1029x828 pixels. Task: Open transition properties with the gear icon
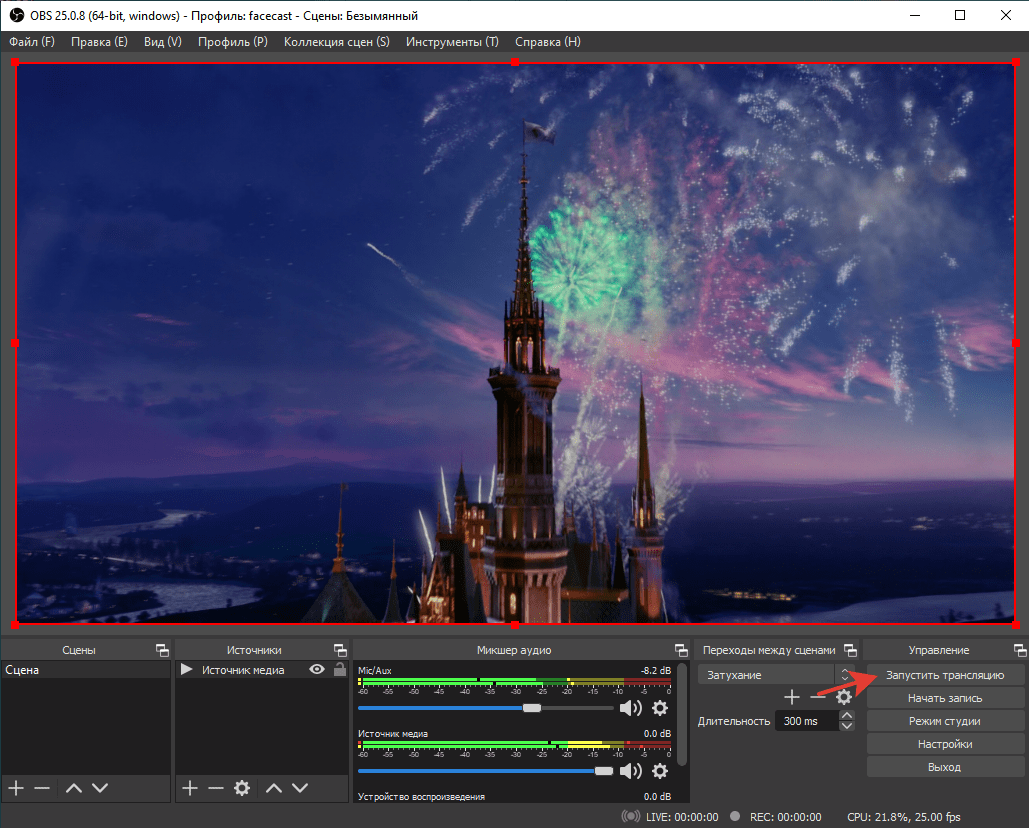(844, 697)
